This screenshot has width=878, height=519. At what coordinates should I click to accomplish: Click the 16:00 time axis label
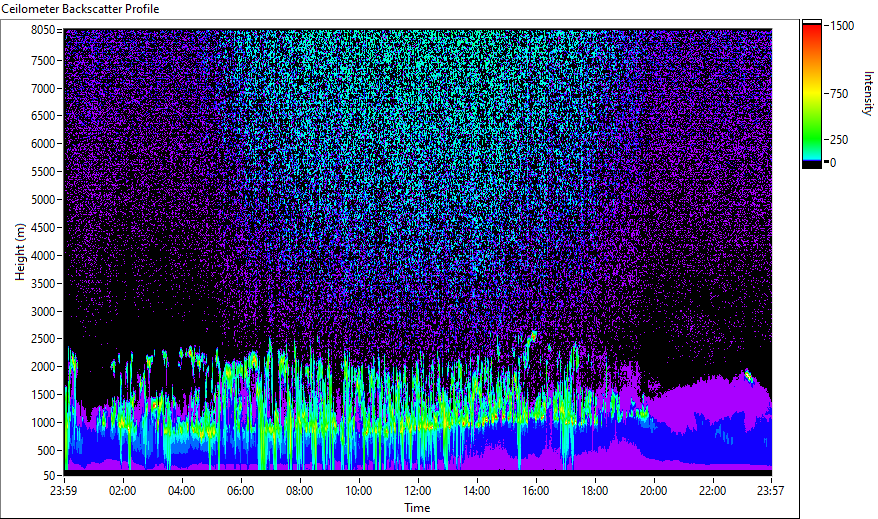(x=536, y=491)
